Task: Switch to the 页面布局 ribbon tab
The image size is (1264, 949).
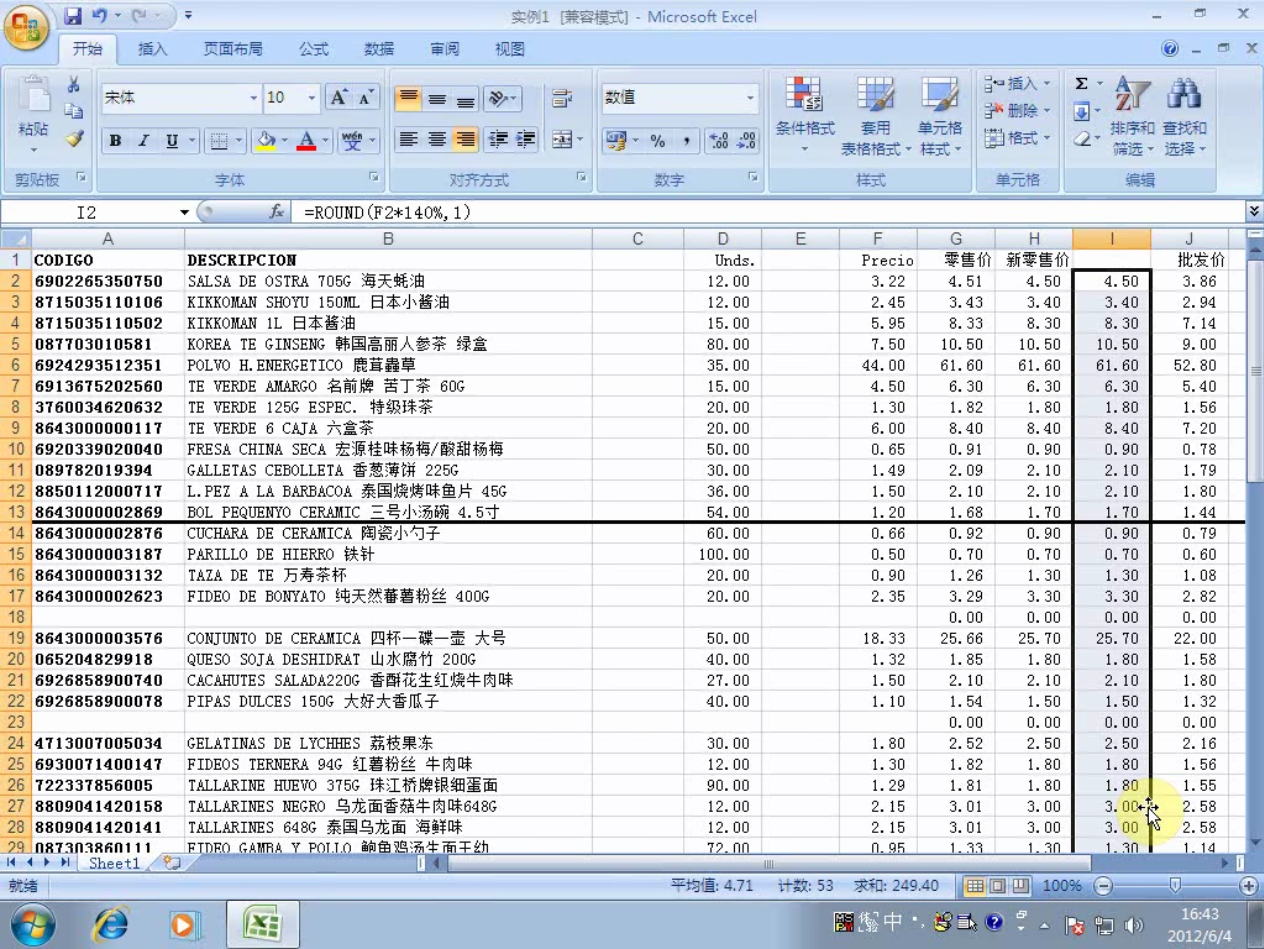Action: pyautogui.click(x=233, y=49)
